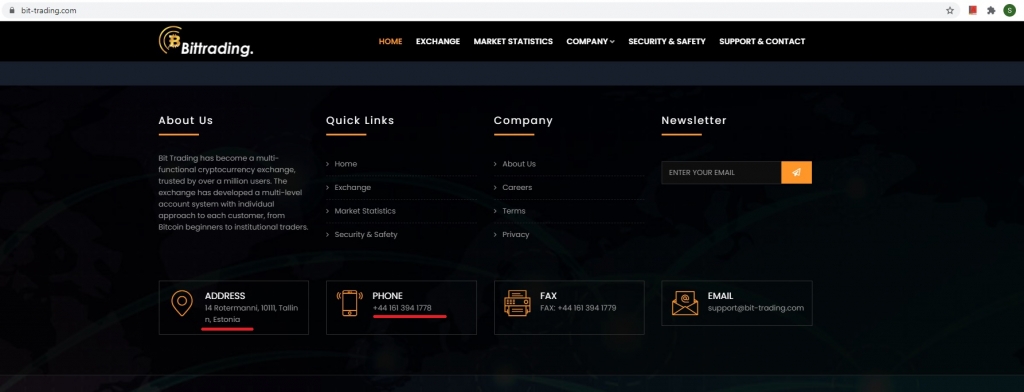Open Careers link
The height and width of the screenshot is (392, 1024).
point(517,188)
